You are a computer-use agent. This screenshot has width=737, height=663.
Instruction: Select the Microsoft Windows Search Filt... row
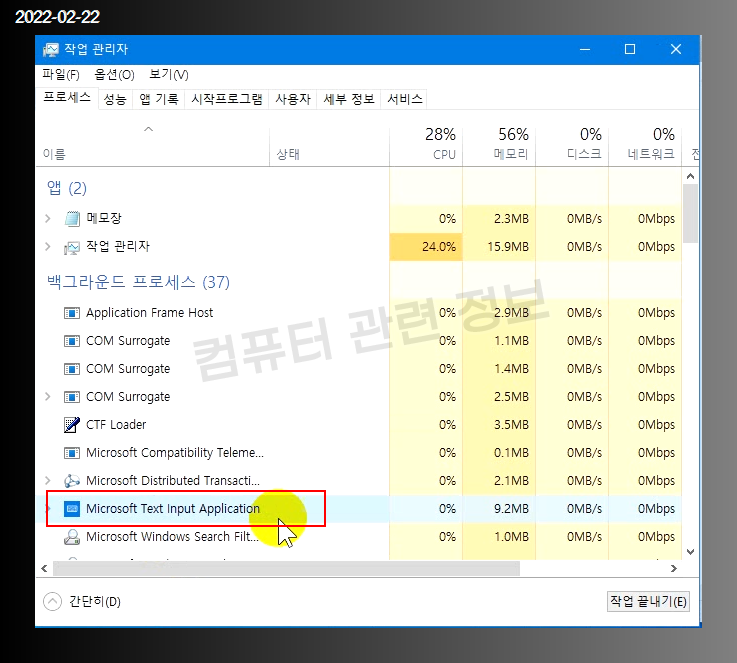pos(359,537)
